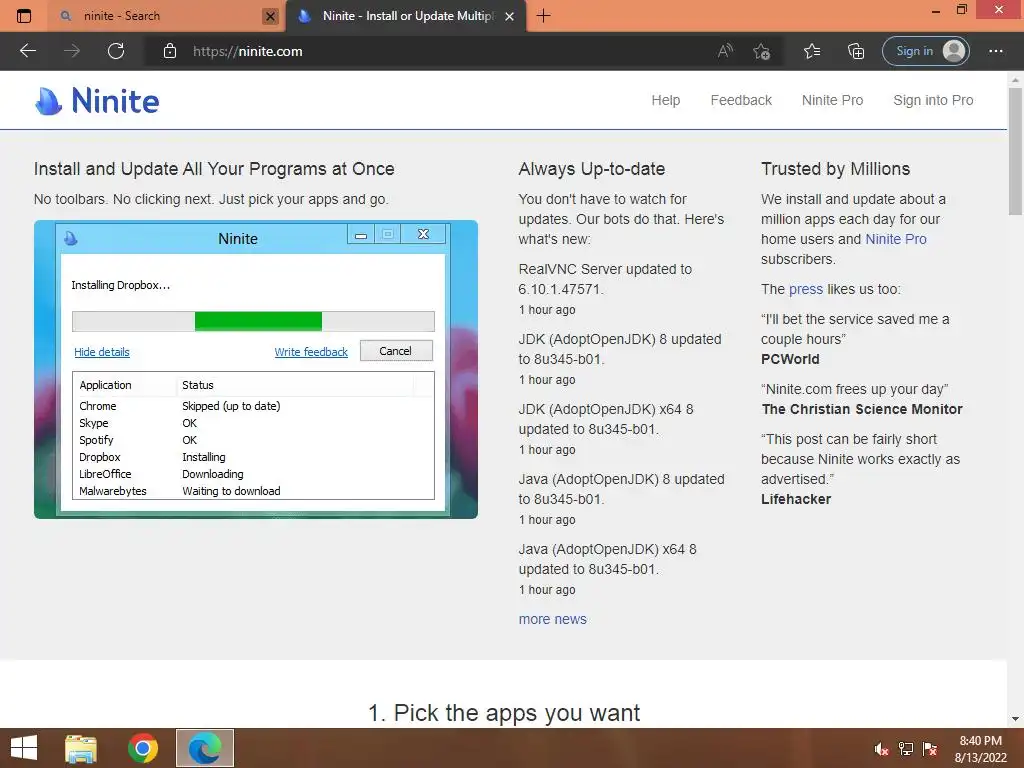This screenshot has height=768, width=1024.
Task: Click 'Java (AdoptOpenJDK) x64 8' news item
Action: click(x=607, y=558)
